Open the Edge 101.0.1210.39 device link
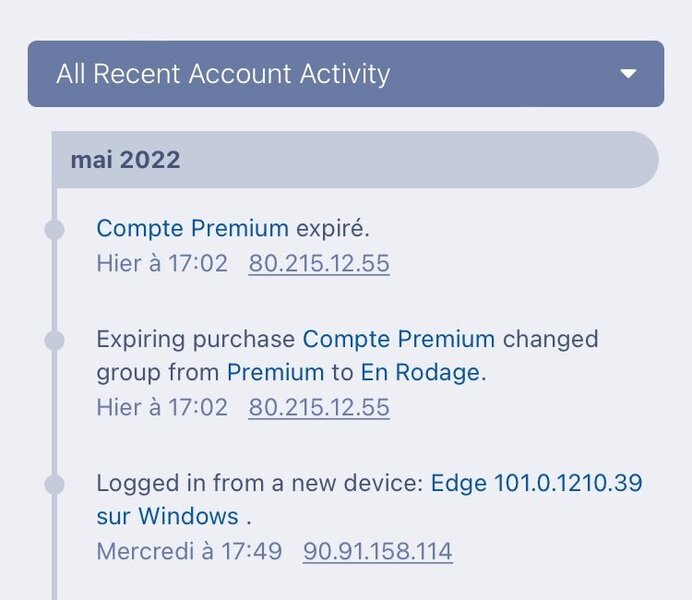This screenshot has height=600, width=692. pyautogui.click(x=536, y=484)
